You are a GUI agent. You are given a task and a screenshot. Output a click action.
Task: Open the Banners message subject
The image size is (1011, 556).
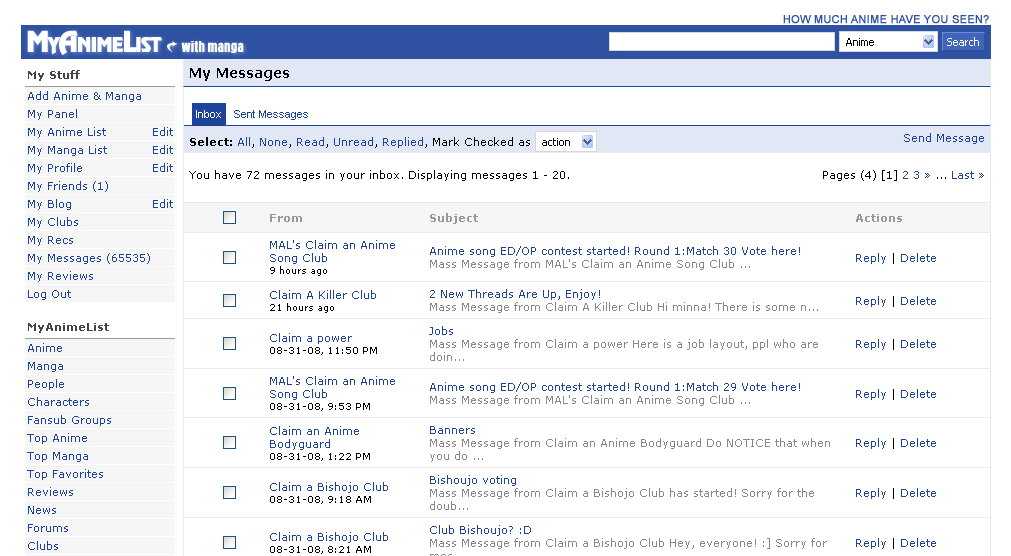(x=452, y=430)
